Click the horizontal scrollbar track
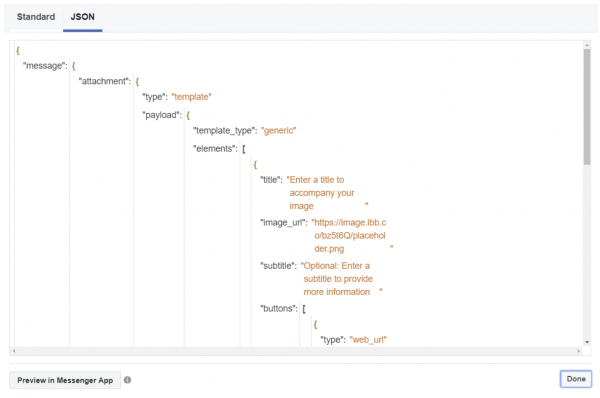Screen dimensions: 600x398 296,351
